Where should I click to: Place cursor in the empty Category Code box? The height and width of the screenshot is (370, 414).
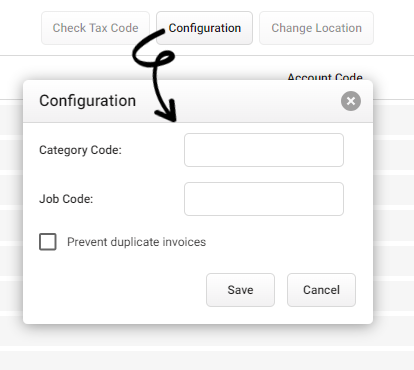[x=264, y=150]
